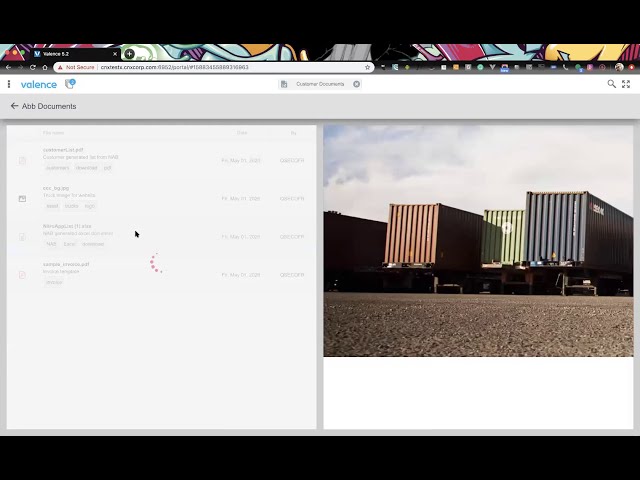Select the 'download' tag on customerList.pdf
Viewport: 640px width, 480px height.
coord(87,168)
